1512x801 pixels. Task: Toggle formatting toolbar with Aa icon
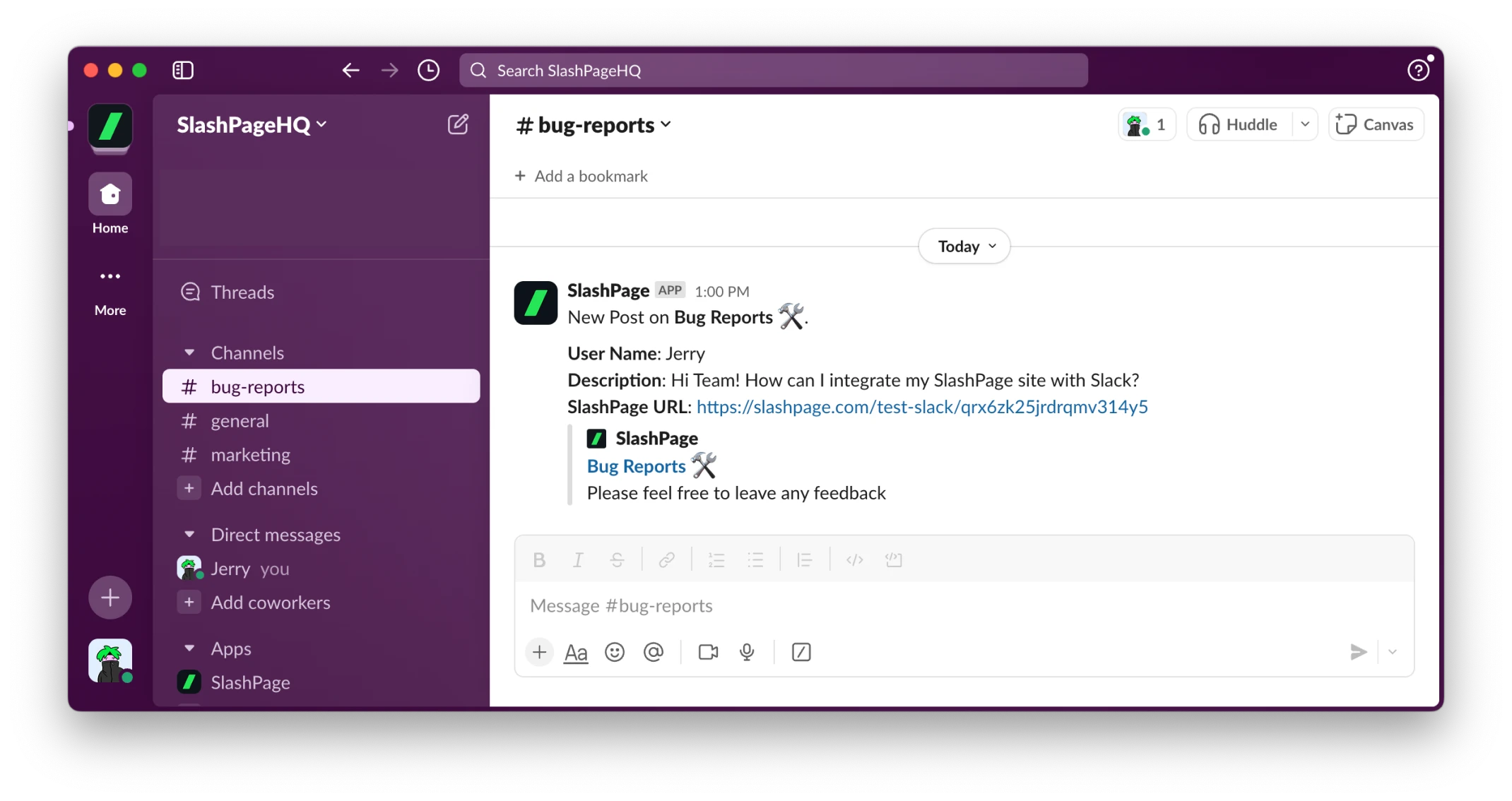click(x=576, y=652)
